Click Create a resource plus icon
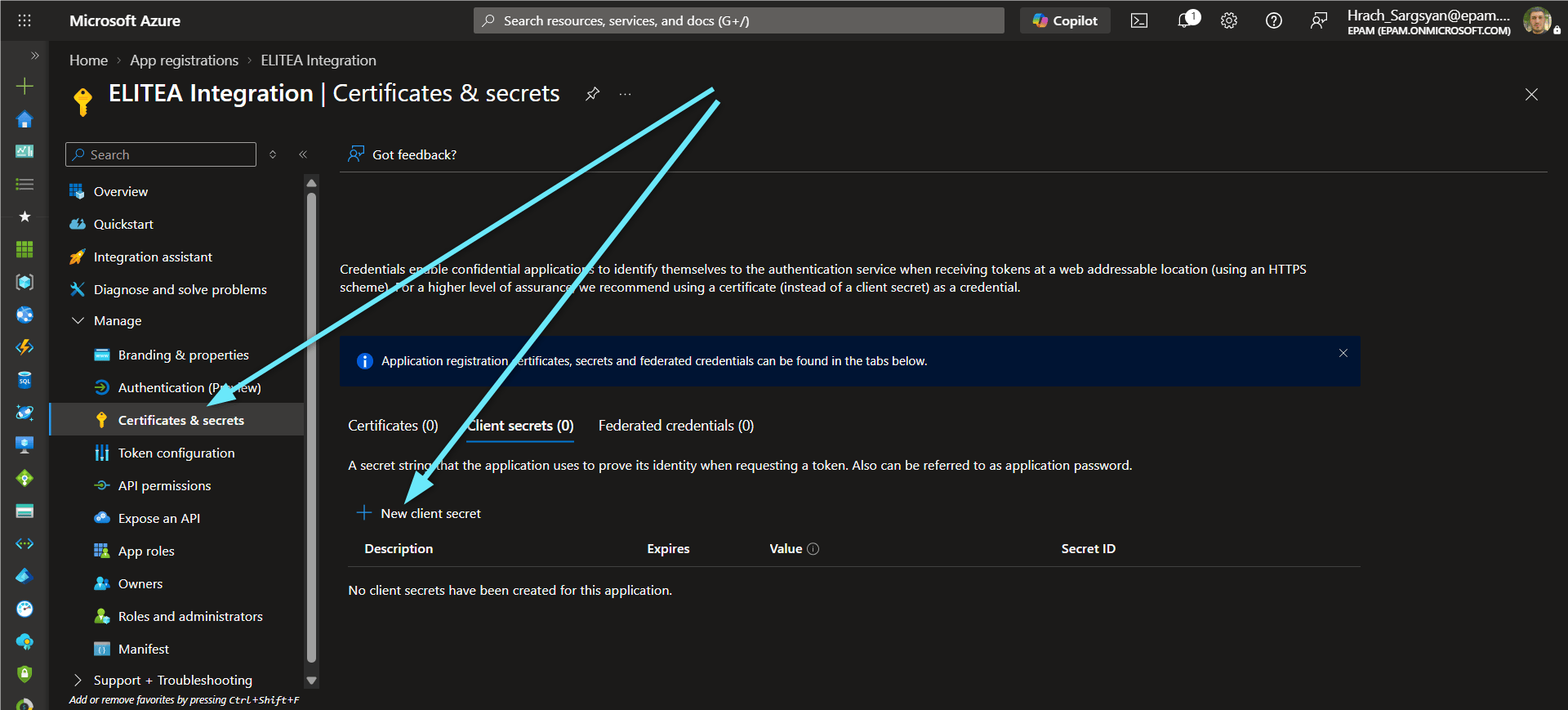The height and width of the screenshot is (710, 1568). pyautogui.click(x=24, y=86)
